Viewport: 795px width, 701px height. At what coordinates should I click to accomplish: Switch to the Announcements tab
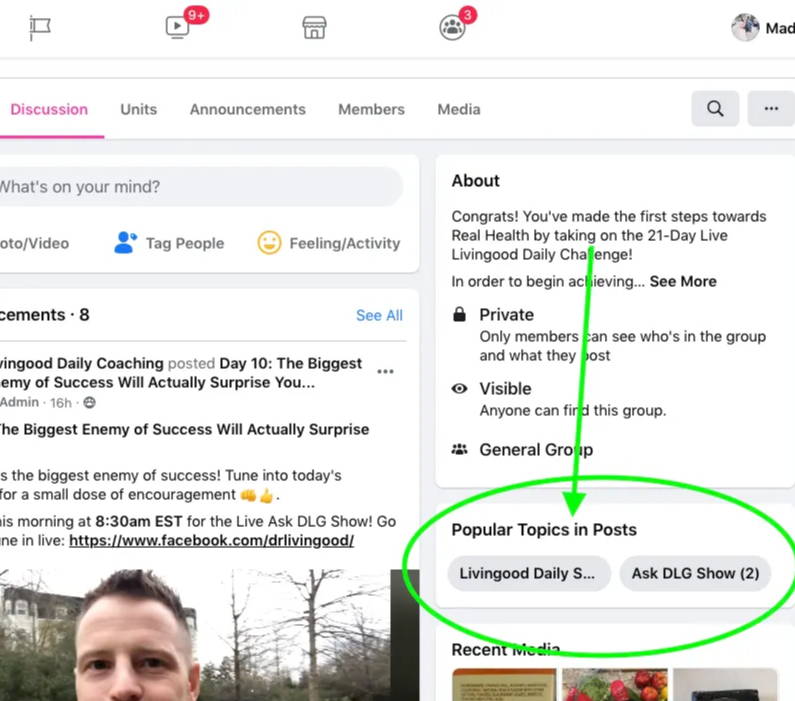[x=247, y=109]
